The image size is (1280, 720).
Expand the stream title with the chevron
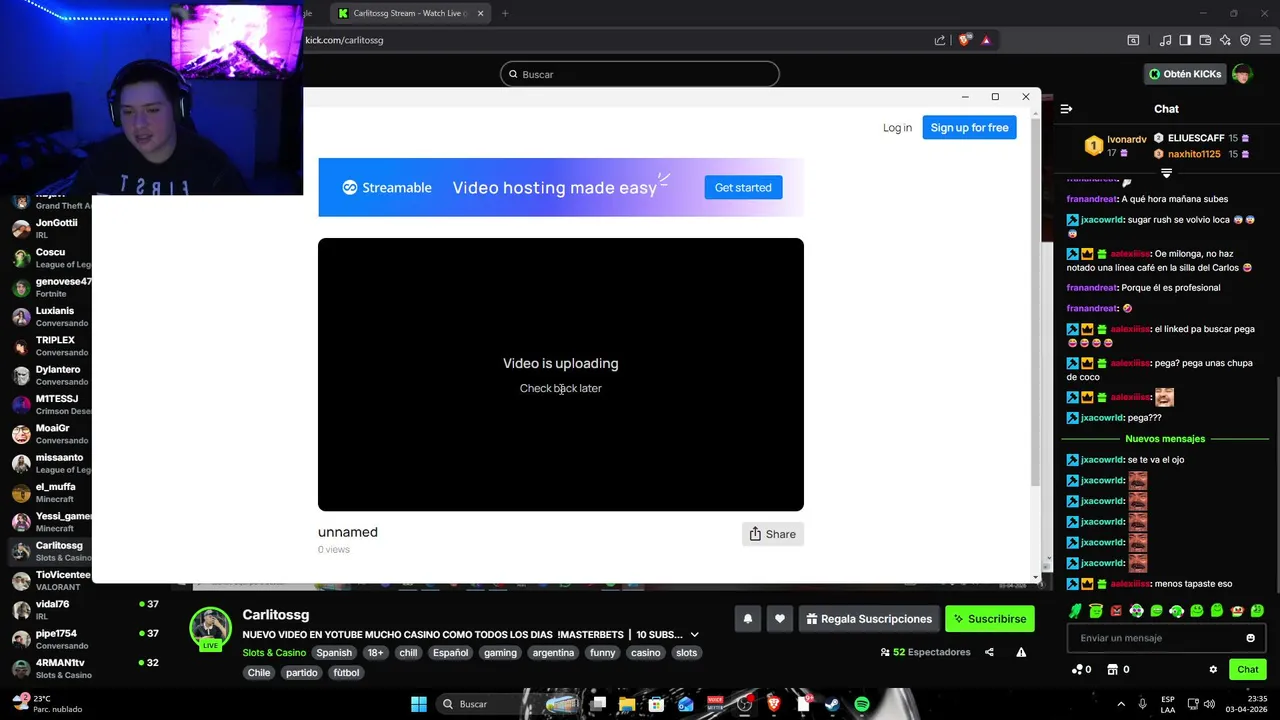click(694, 635)
